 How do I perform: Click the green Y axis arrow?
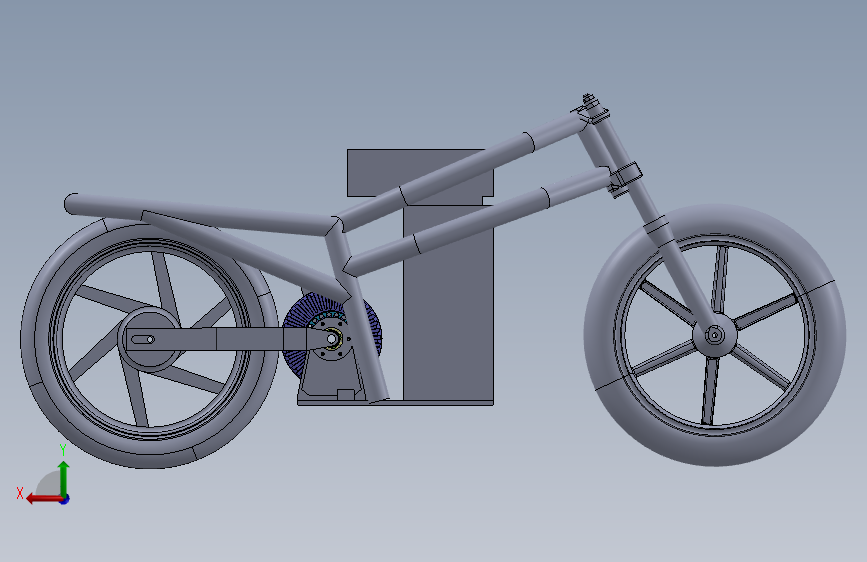pos(64,479)
